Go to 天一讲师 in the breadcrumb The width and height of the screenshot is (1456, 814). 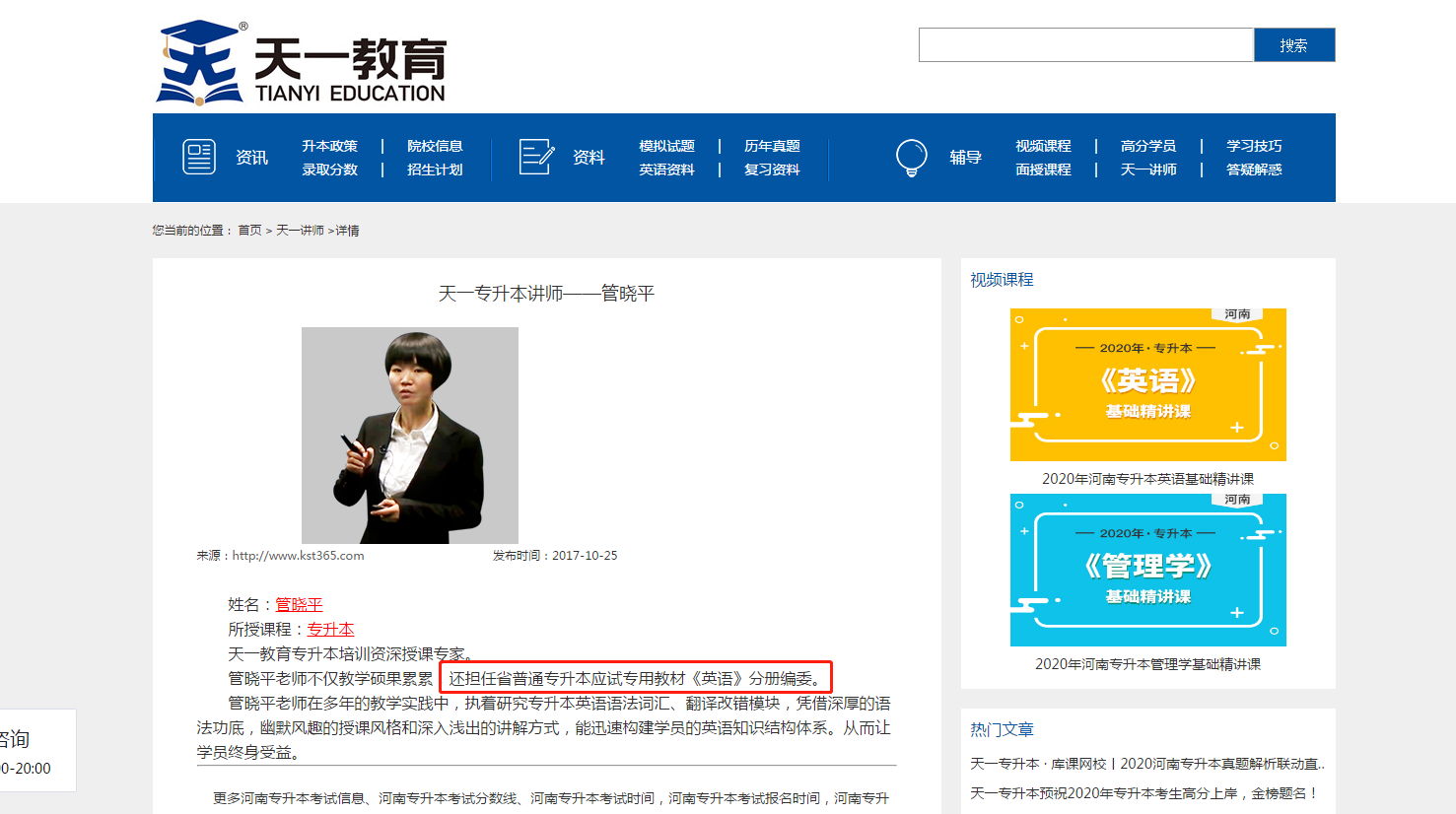(300, 231)
